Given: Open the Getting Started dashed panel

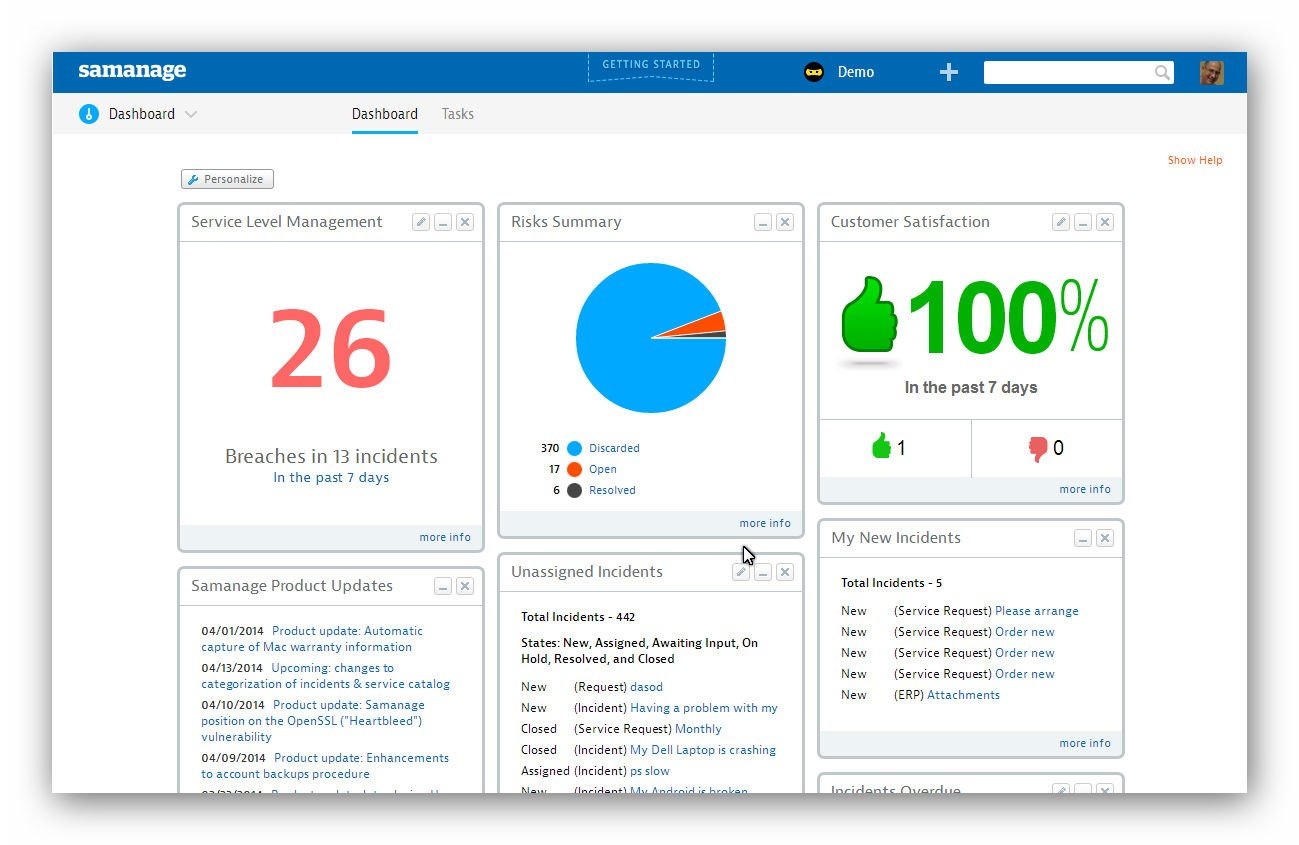Looking at the screenshot, I should [651, 66].
